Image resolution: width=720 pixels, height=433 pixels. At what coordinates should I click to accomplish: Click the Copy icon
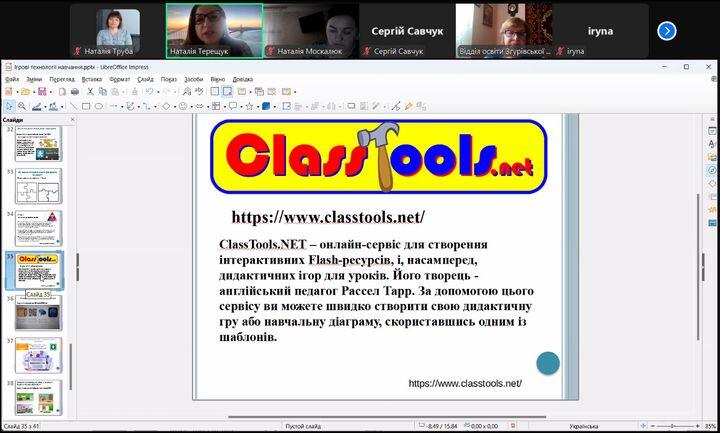point(103,92)
